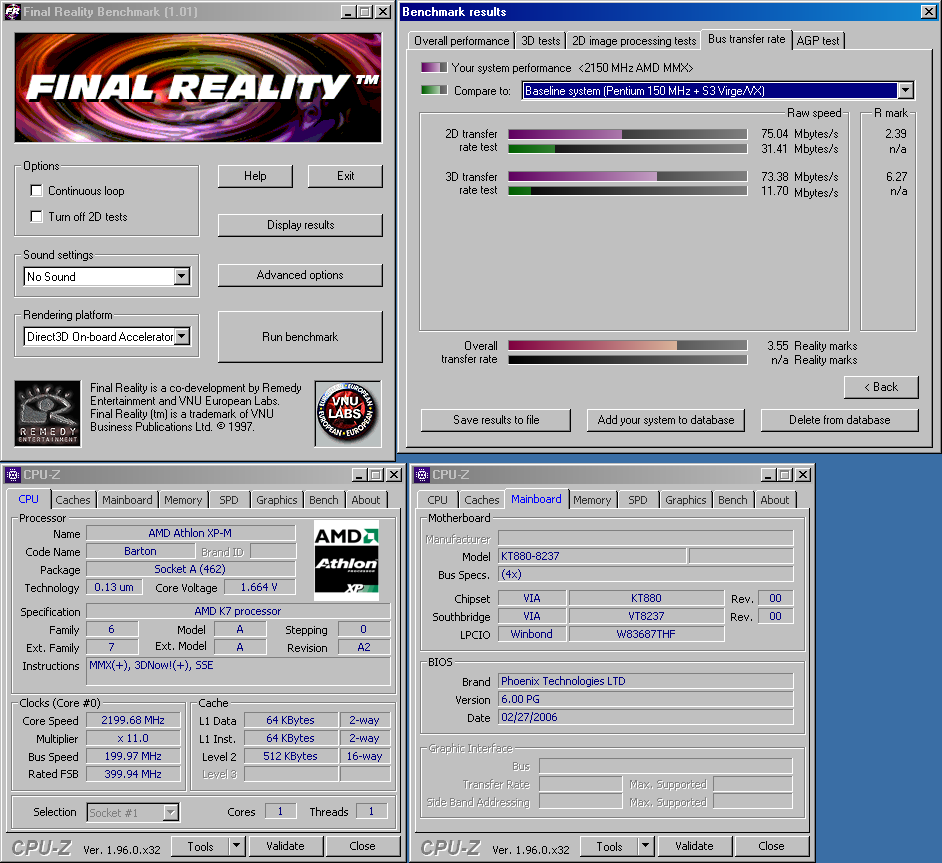Viewport: 942px width, 863px height.
Task: Open the 2D image processing tests tab
Action: (x=634, y=41)
